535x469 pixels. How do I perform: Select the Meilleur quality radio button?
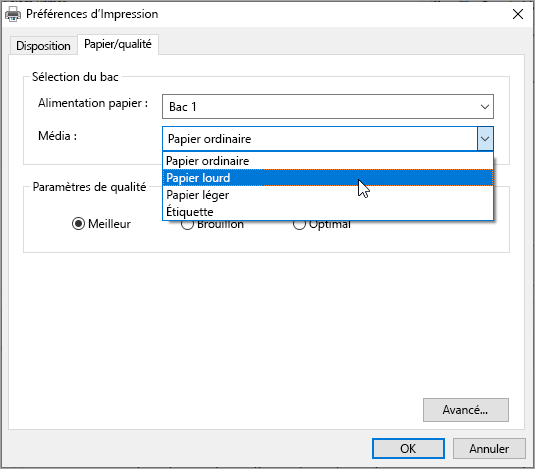click(x=78, y=224)
